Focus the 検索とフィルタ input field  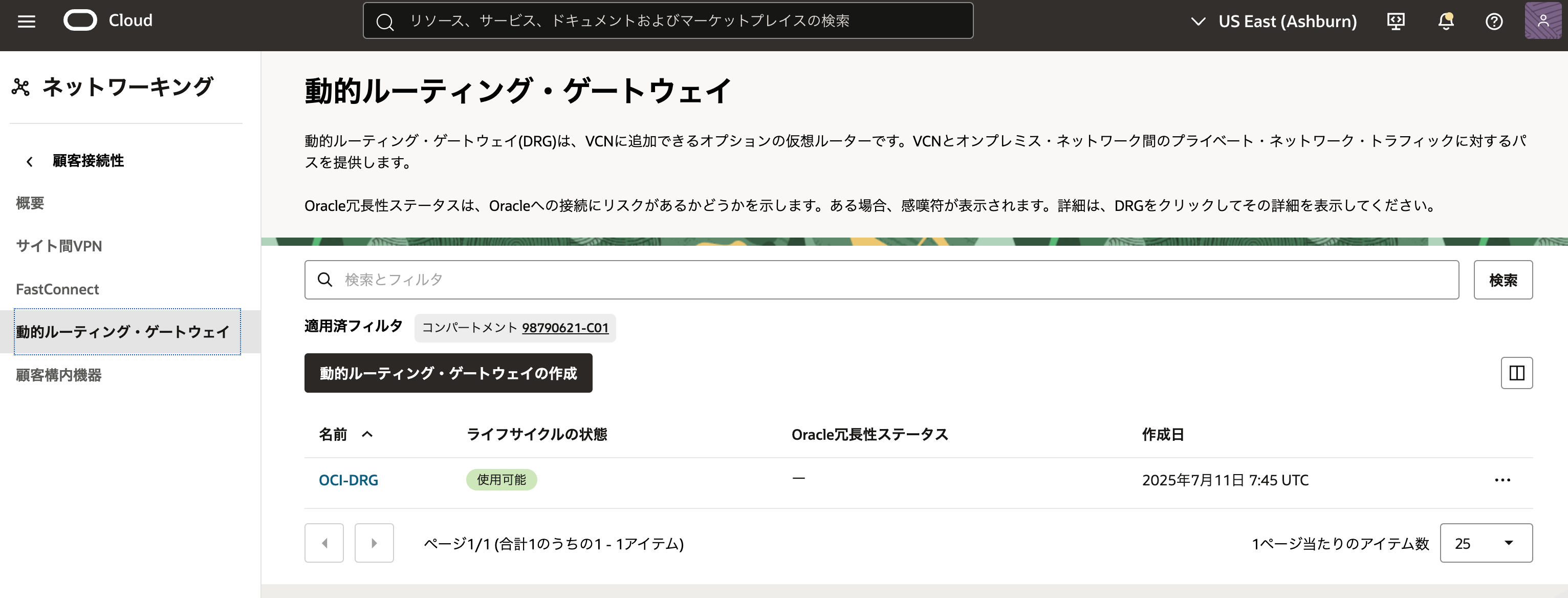click(x=881, y=280)
